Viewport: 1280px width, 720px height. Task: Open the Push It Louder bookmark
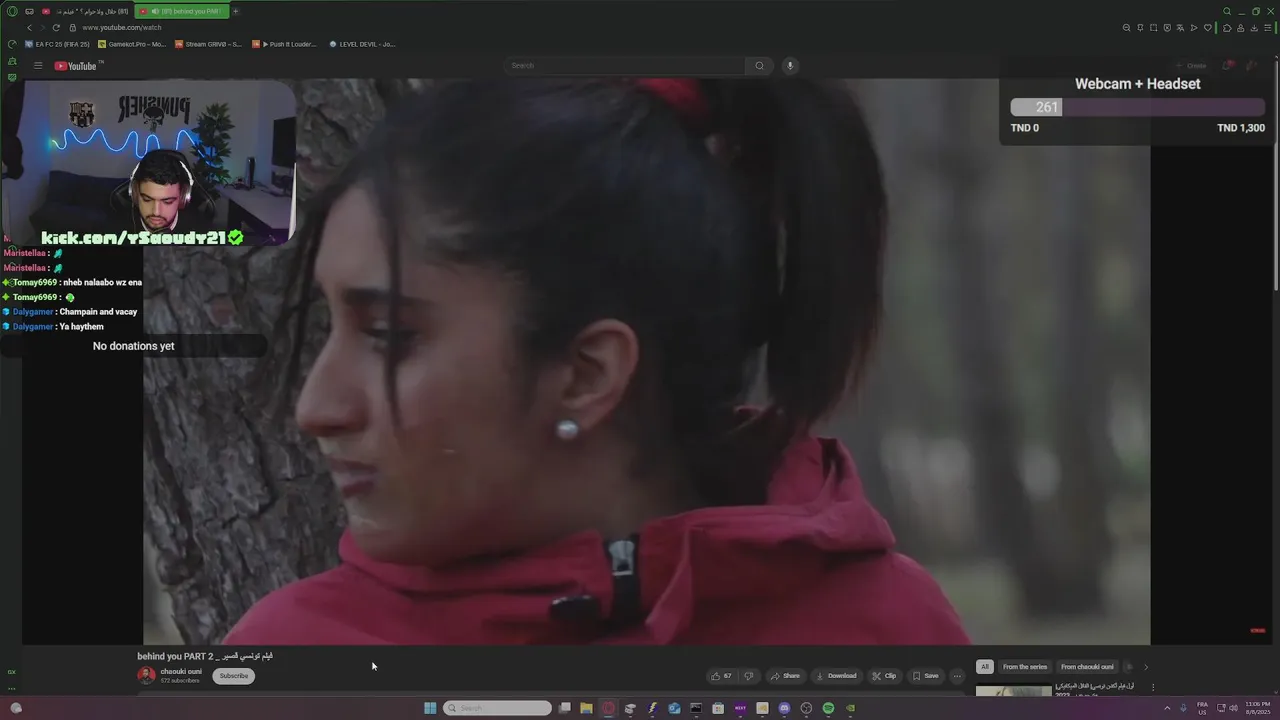(x=284, y=44)
